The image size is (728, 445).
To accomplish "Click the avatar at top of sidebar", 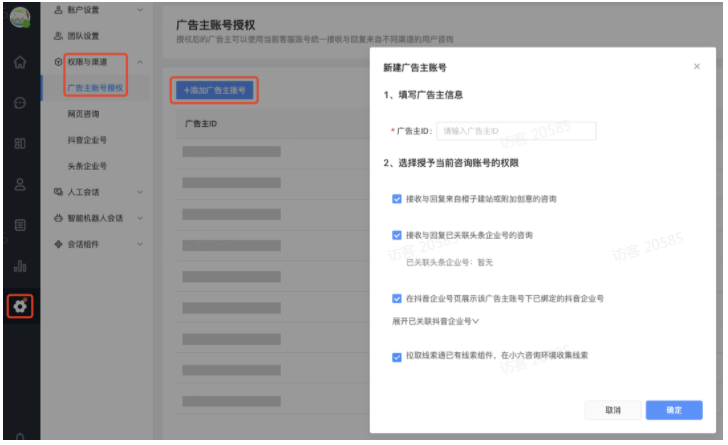I will coord(20,18).
